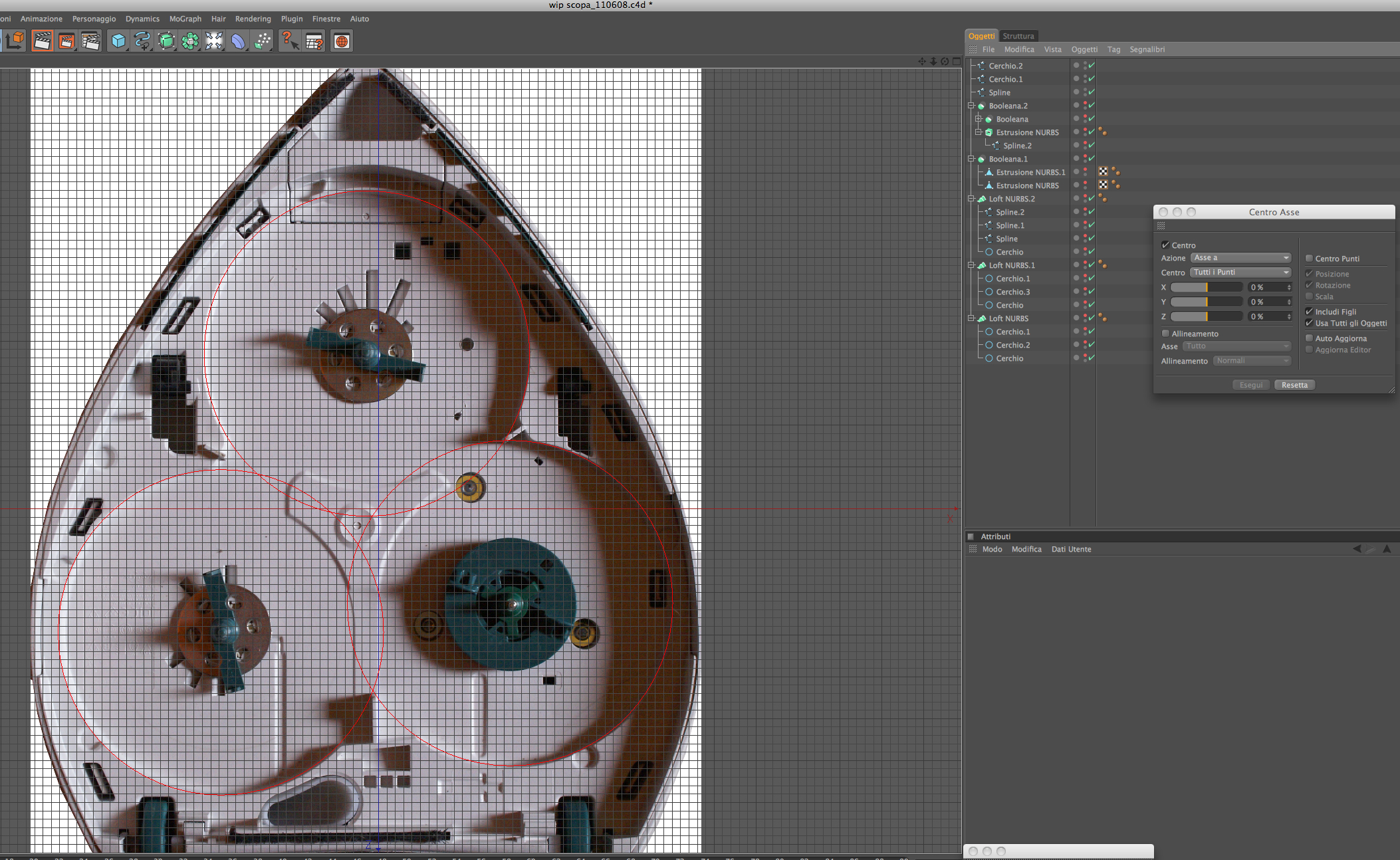Open the web globe icon
The image size is (1400, 860).
point(342,41)
